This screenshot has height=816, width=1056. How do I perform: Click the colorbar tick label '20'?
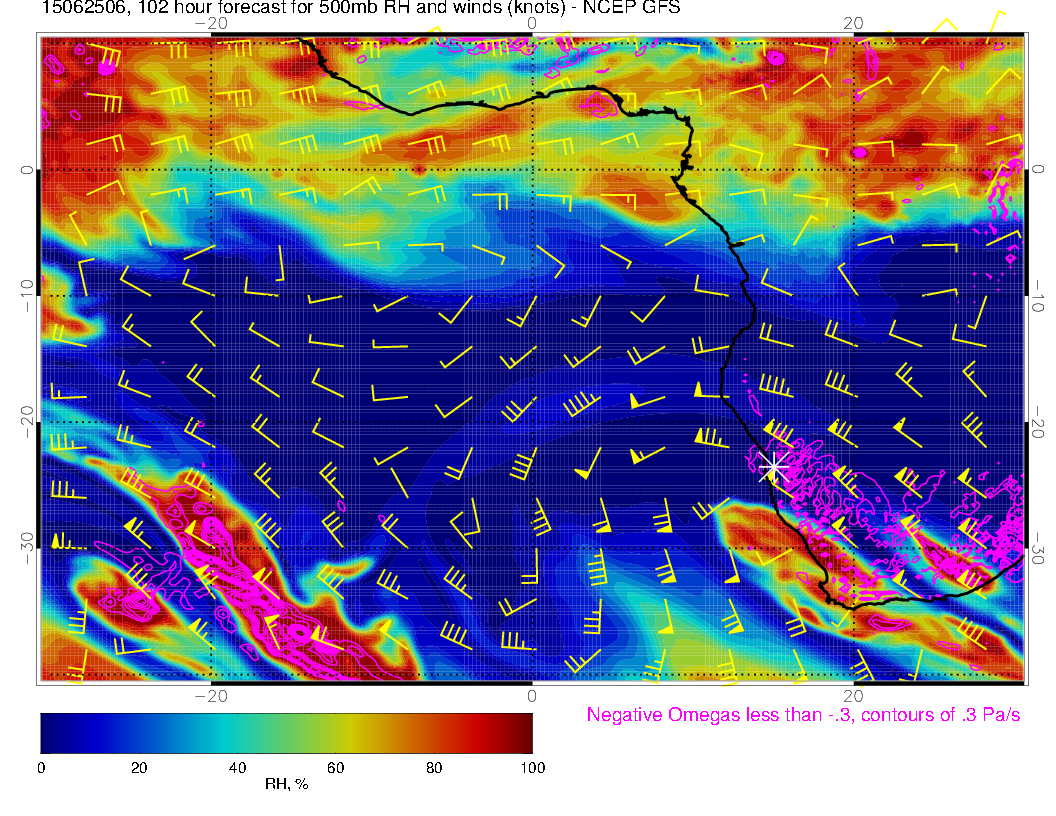coord(139,768)
